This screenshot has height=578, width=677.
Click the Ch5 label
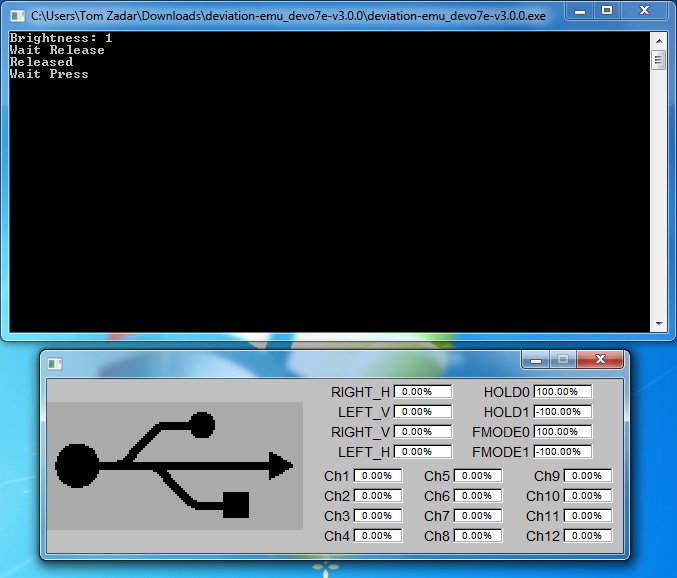(x=437, y=476)
